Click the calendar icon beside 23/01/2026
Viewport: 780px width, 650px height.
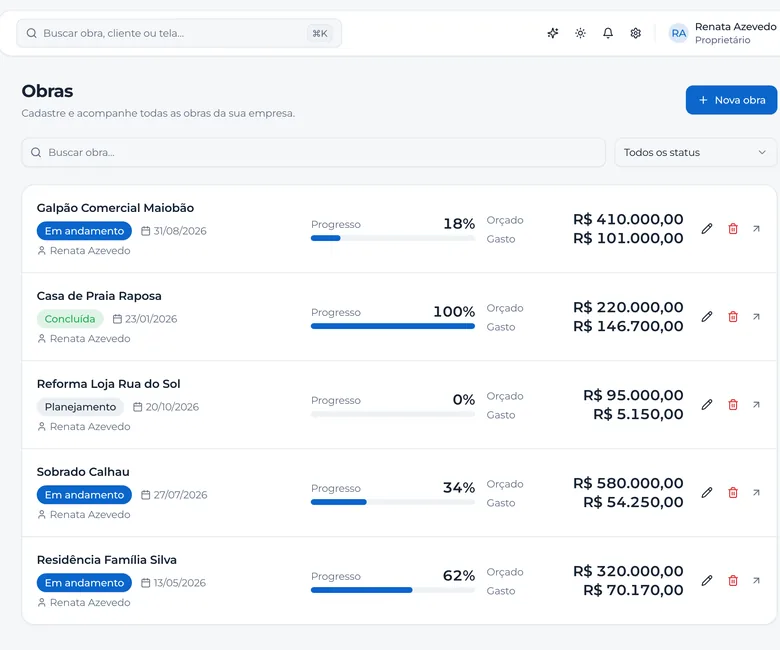tap(117, 319)
